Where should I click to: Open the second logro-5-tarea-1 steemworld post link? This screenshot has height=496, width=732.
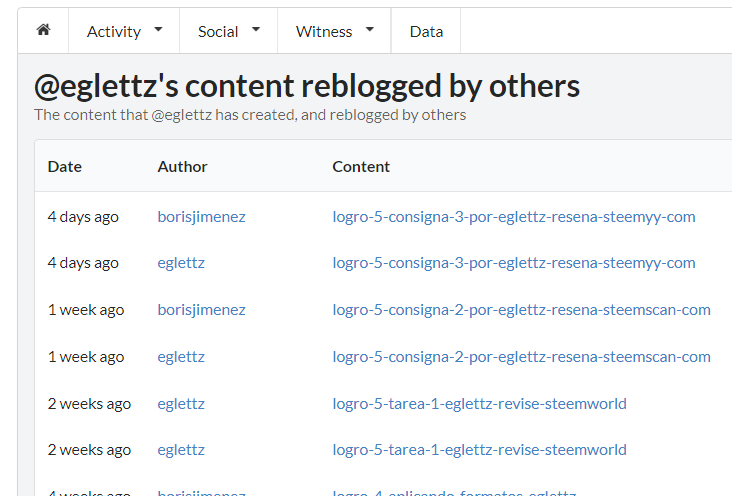(479, 450)
